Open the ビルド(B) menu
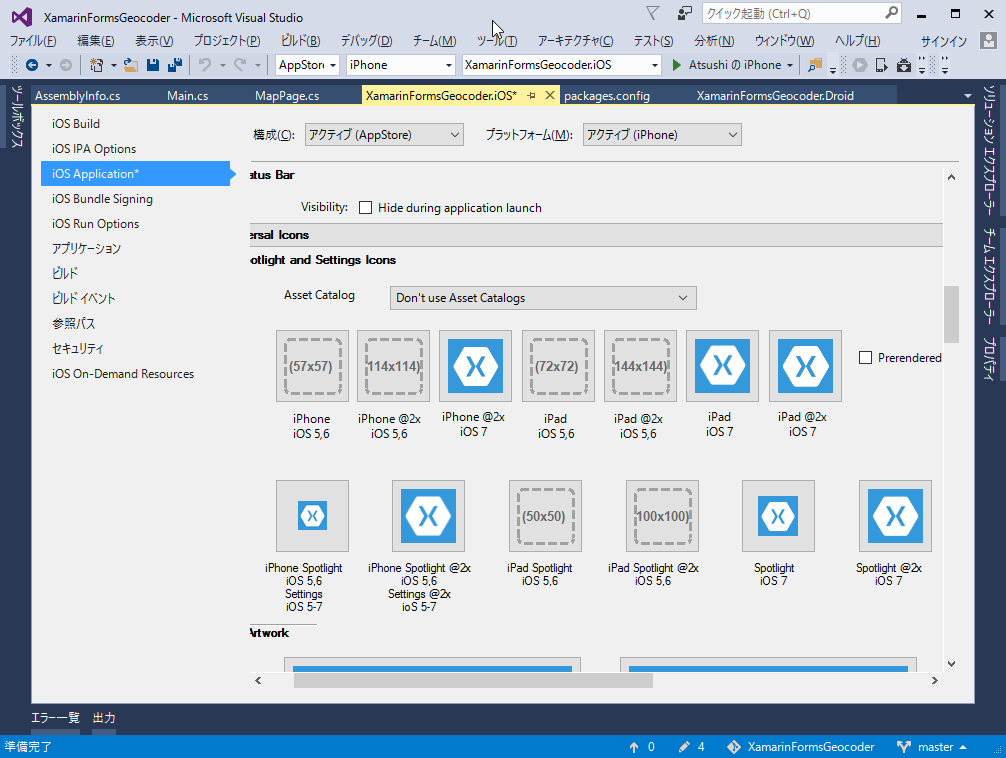 click(300, 40)
